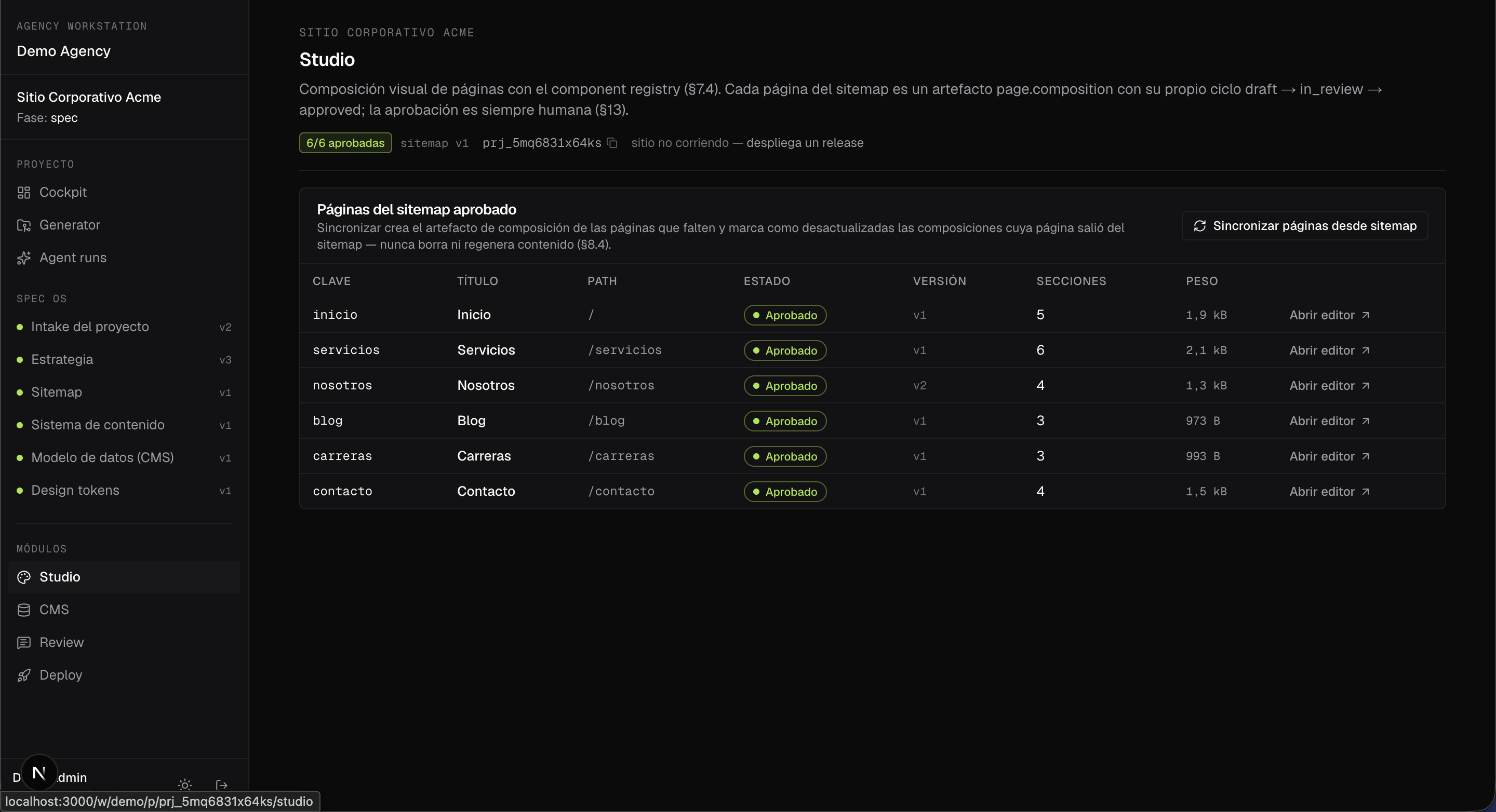Click the Deploy rocket icon
This screenshot has width=1496, height=812.
[x=24, y=675]
